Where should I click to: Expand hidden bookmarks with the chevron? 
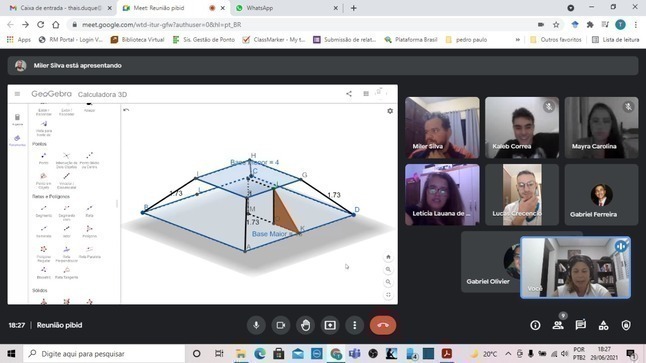517,40
